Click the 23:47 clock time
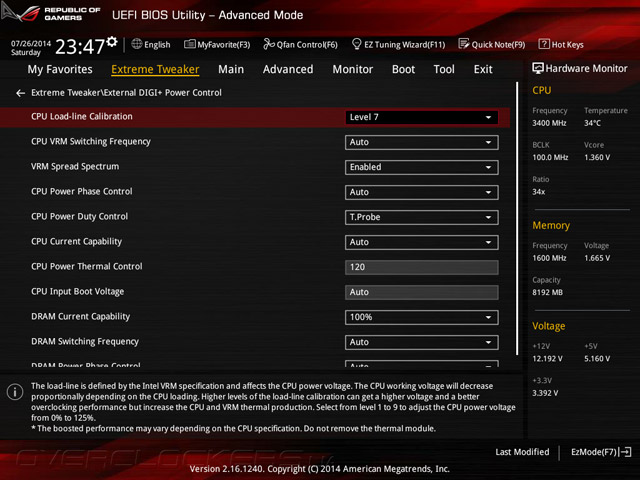This screenshot has height=480, width=640. (x=80, y=47)
